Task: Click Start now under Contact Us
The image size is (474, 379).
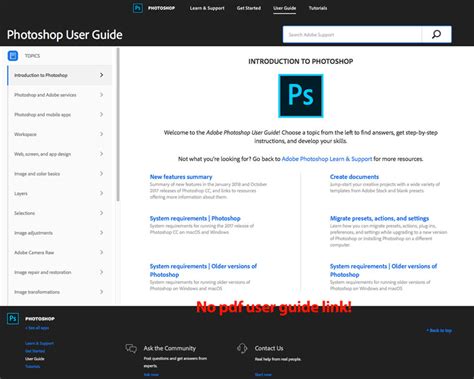Action: pos(263,375)
